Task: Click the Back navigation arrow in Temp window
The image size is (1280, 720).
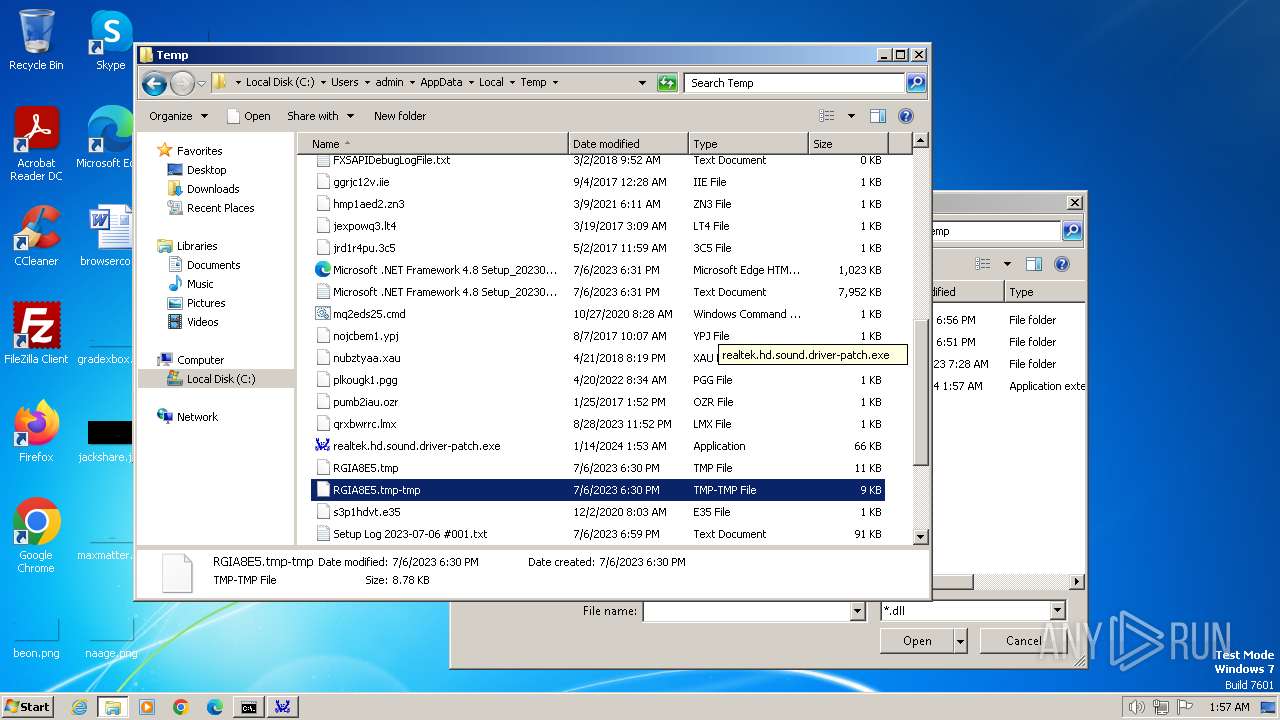Action: (x=154, y=83)
